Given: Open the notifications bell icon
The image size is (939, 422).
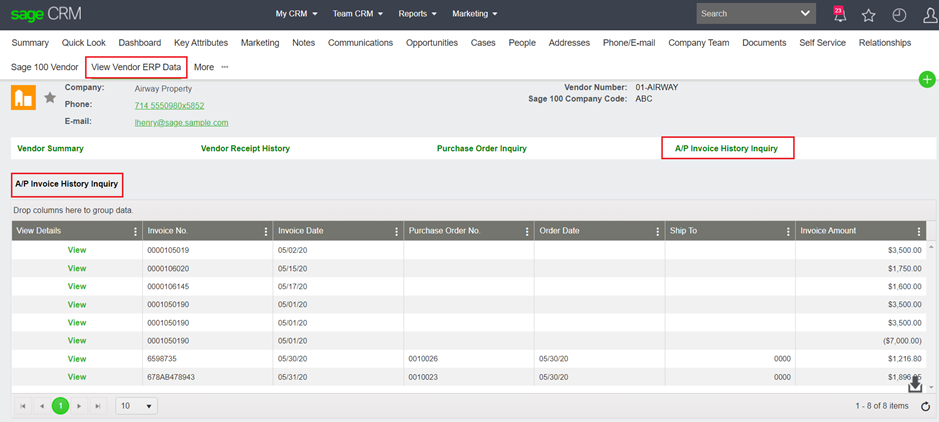Looking at the screenshot, I should click(840, 14).
